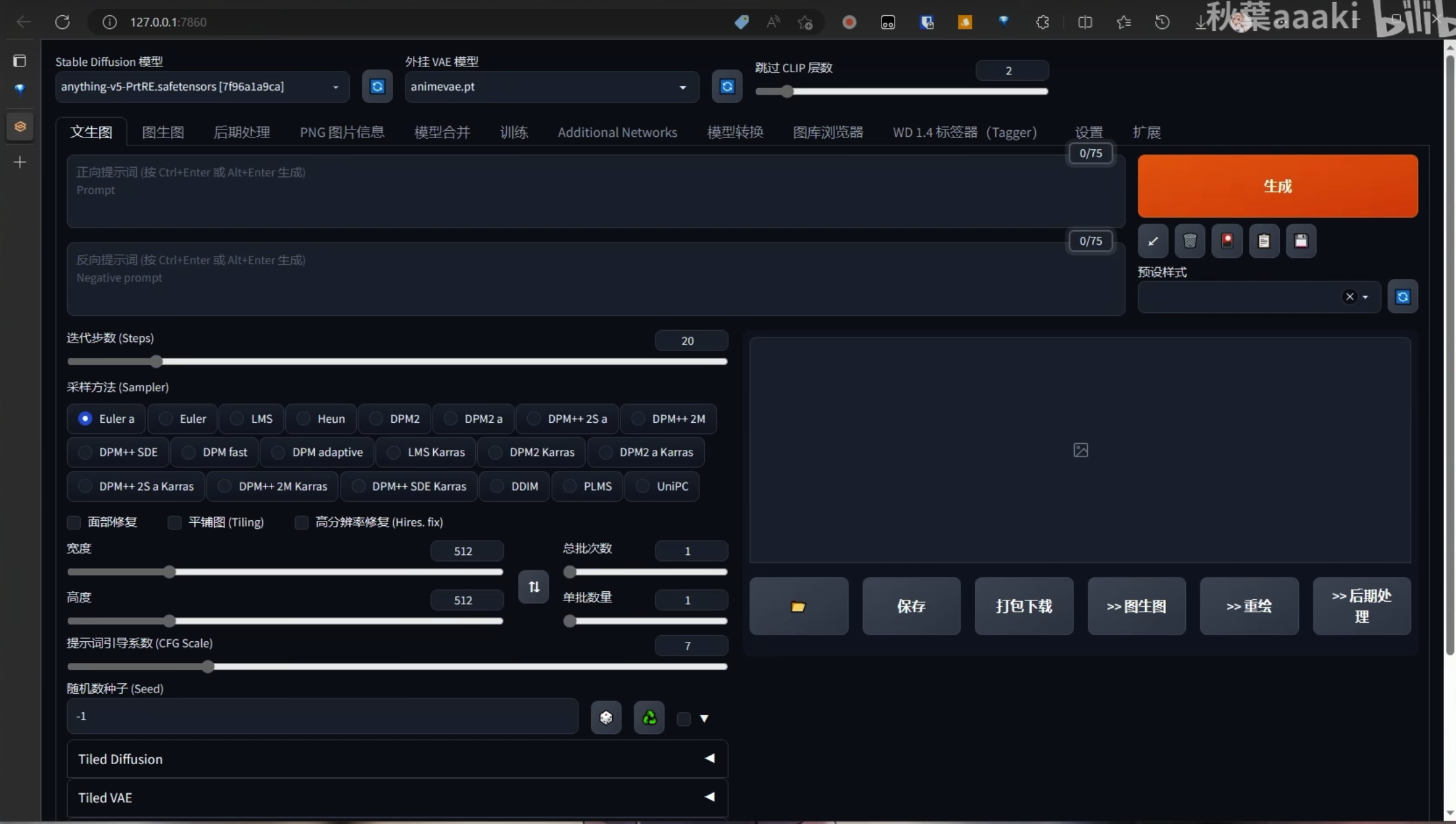Click the 打包下载 download button
Image resolution: width=1456 pixels, height=824 pixels.
point(1023,605)
